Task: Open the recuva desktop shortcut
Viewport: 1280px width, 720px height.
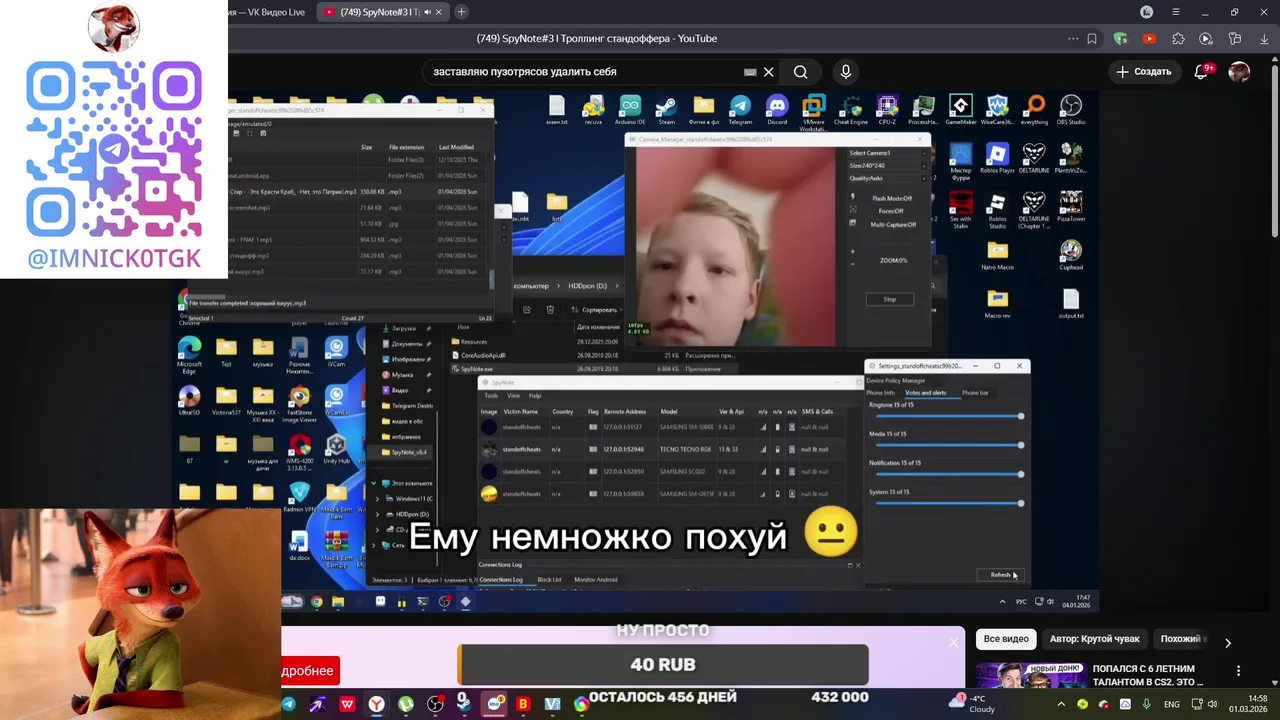Action: (593, 110)
